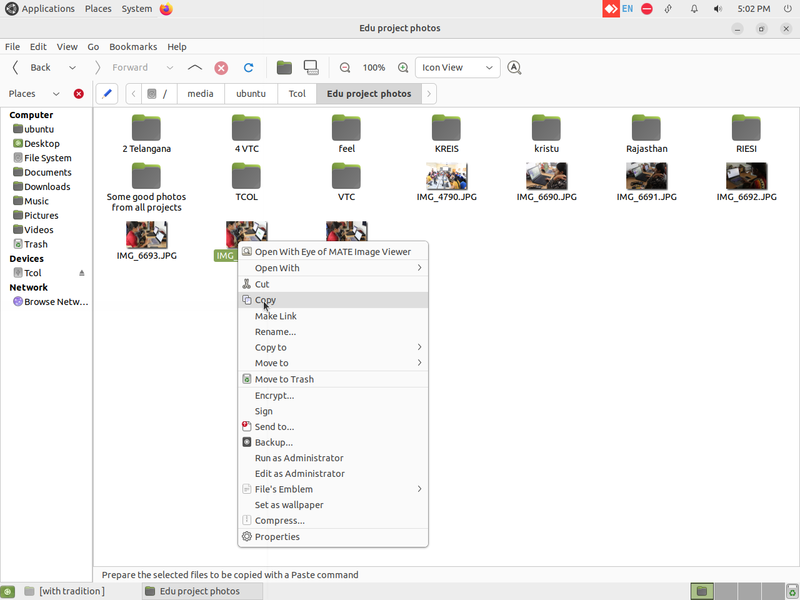Image resolution: width=800 pixels, height=600 pixels.
Task: Expand the Move to submenu
Action: [x=333, y=363]
